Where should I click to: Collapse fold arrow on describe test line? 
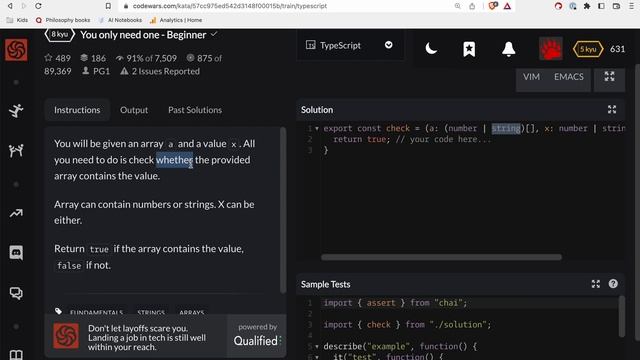(x=317, y=347)
